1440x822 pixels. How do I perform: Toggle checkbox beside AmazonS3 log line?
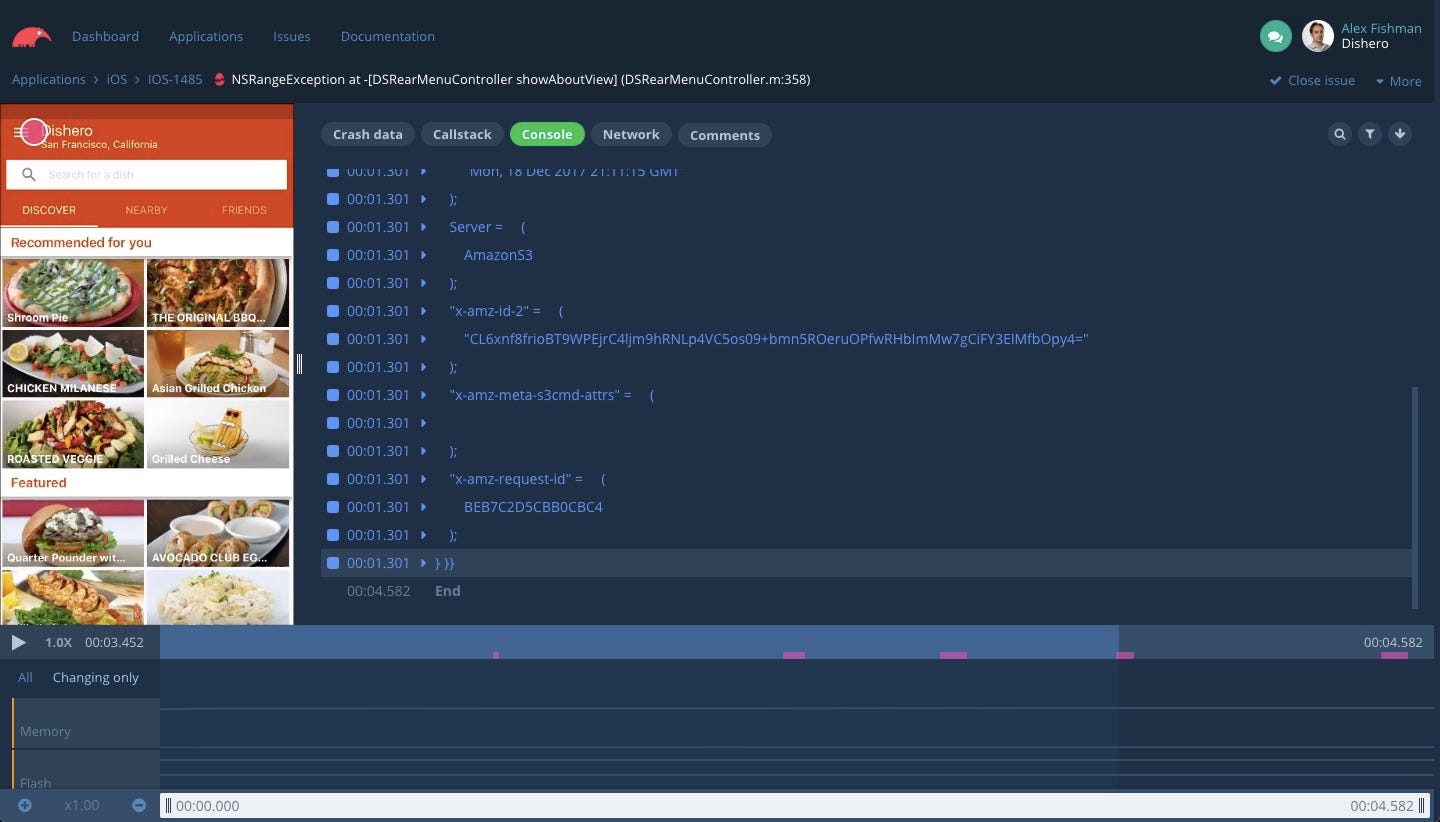click(333, 255)
